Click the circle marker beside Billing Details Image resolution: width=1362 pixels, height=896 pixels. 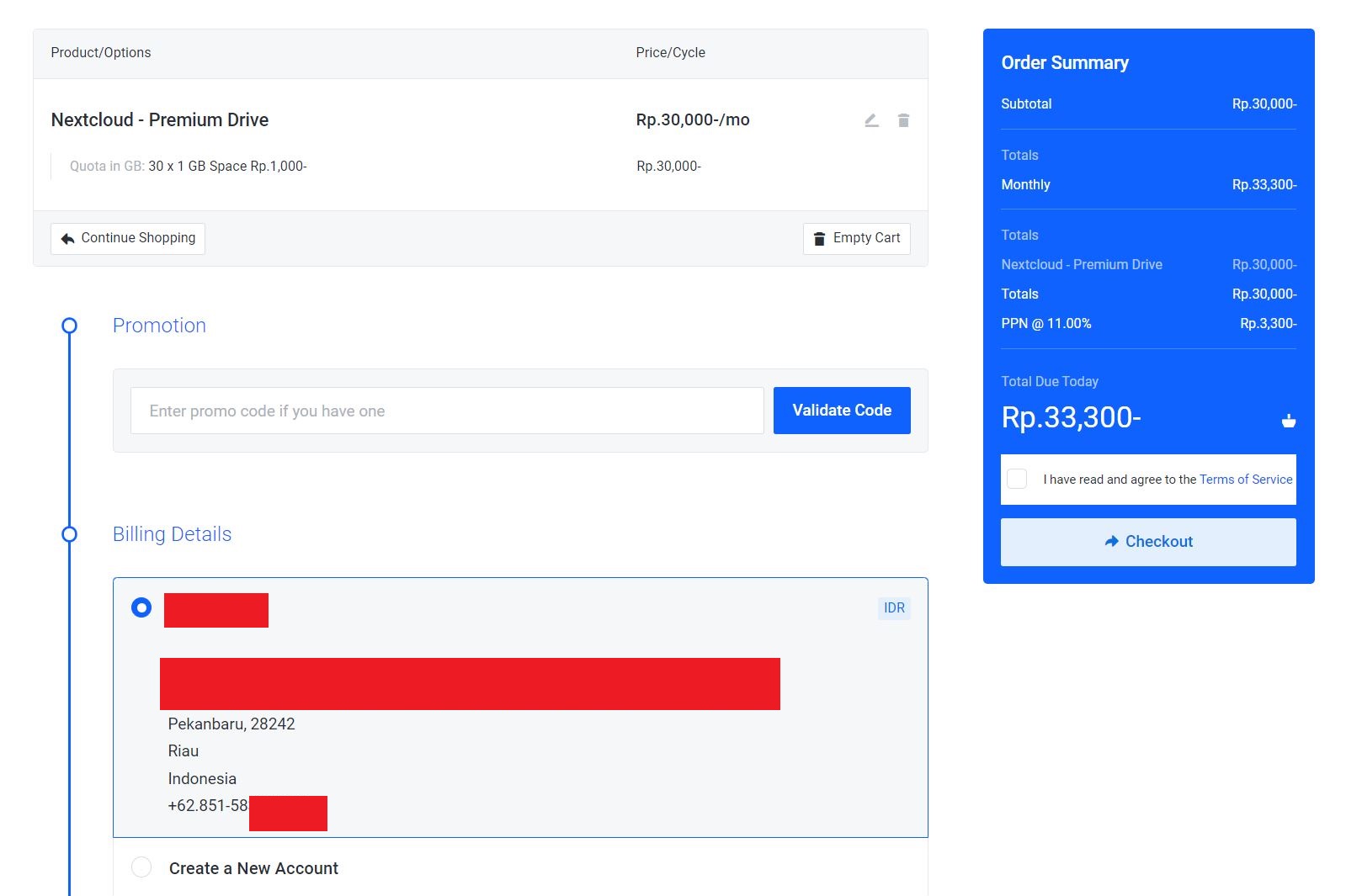tap(68, 533)
